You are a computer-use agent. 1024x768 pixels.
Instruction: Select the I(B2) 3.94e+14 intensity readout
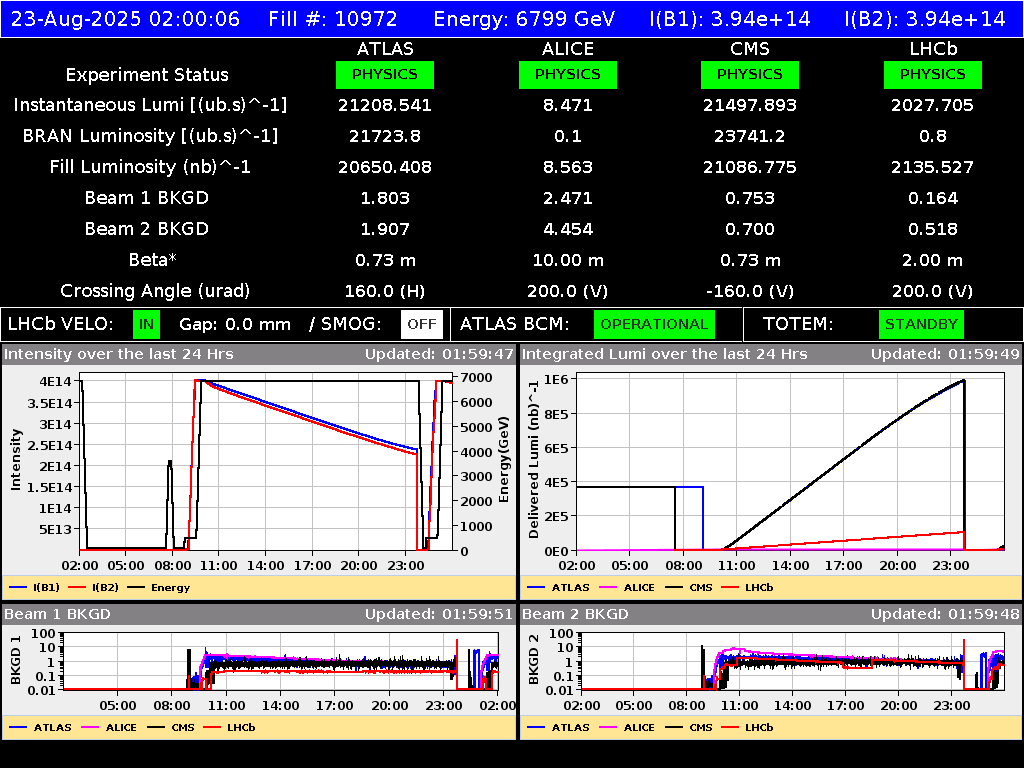click(925, 19)
